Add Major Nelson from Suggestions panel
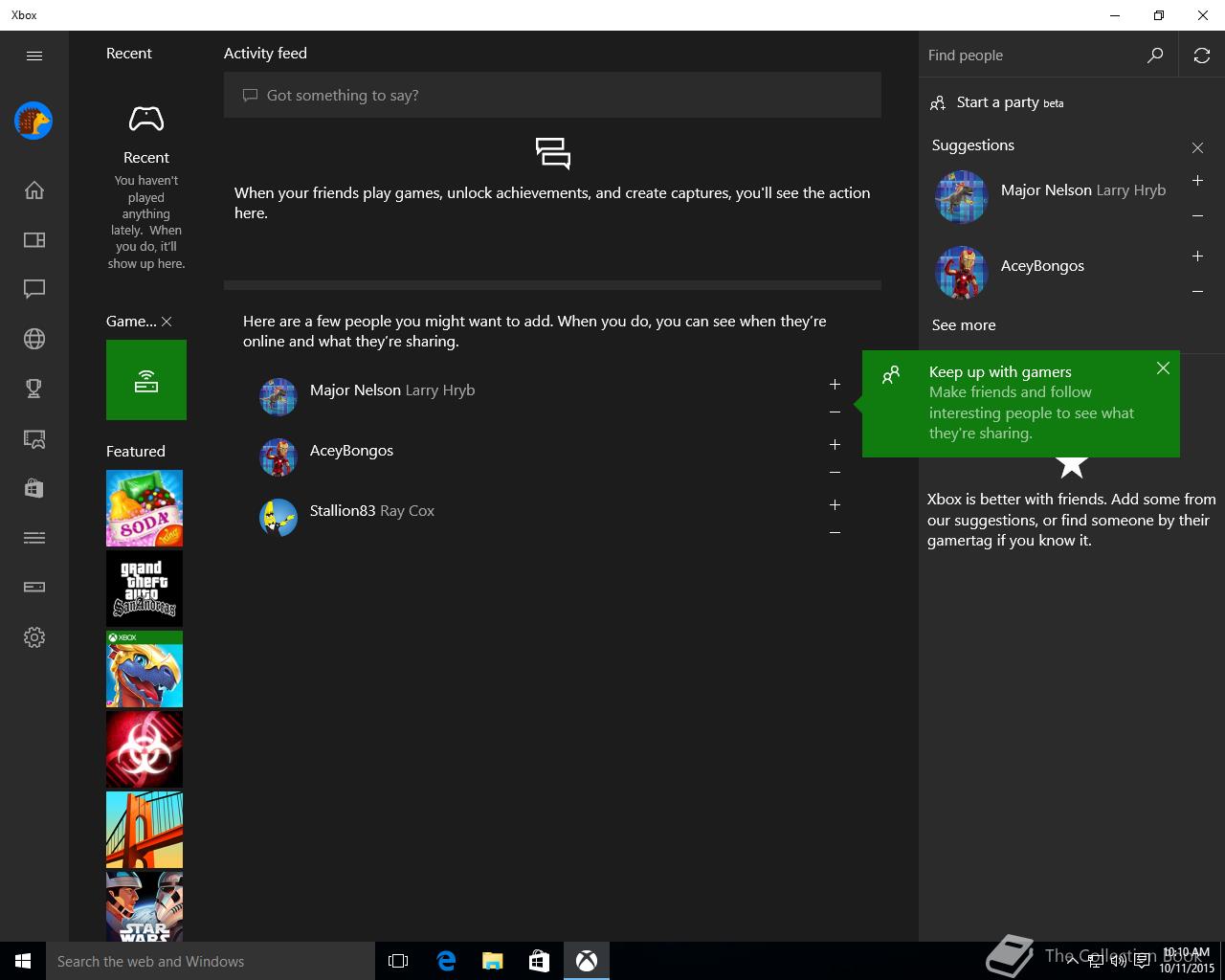 pos(1197,180)
